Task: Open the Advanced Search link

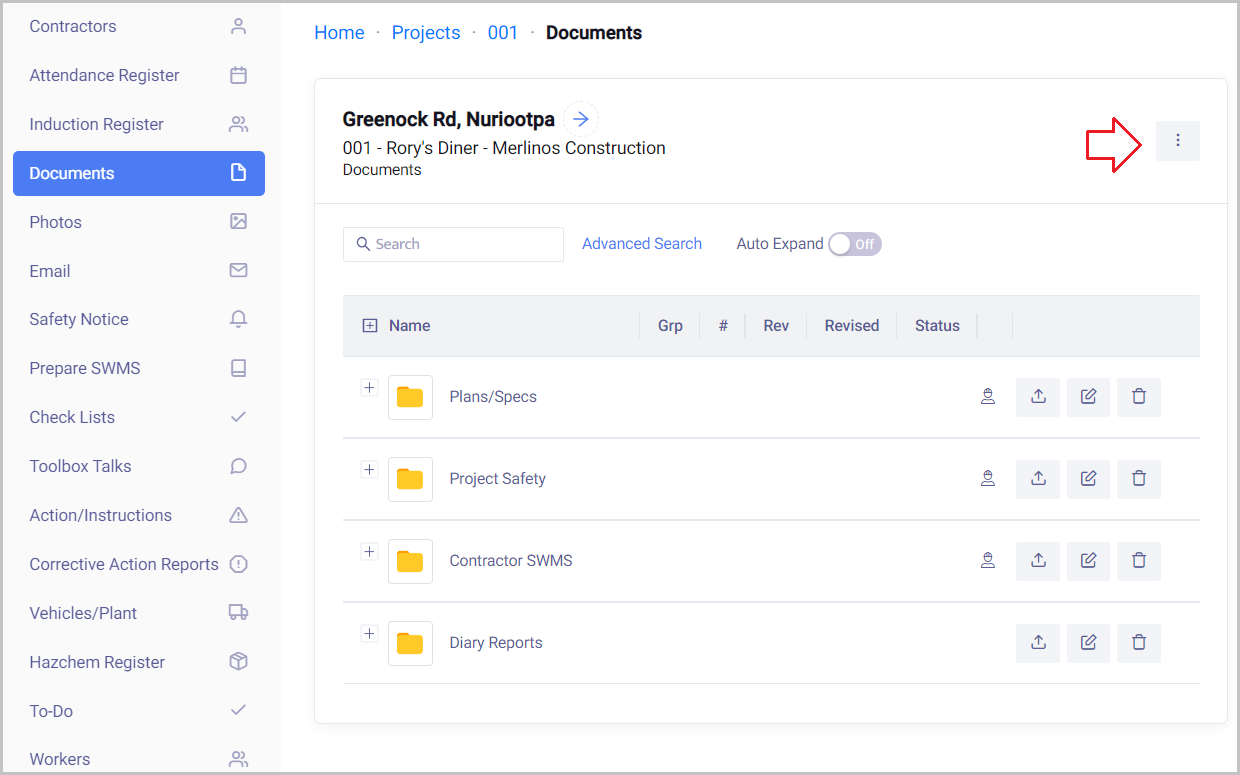Action: 641,244
